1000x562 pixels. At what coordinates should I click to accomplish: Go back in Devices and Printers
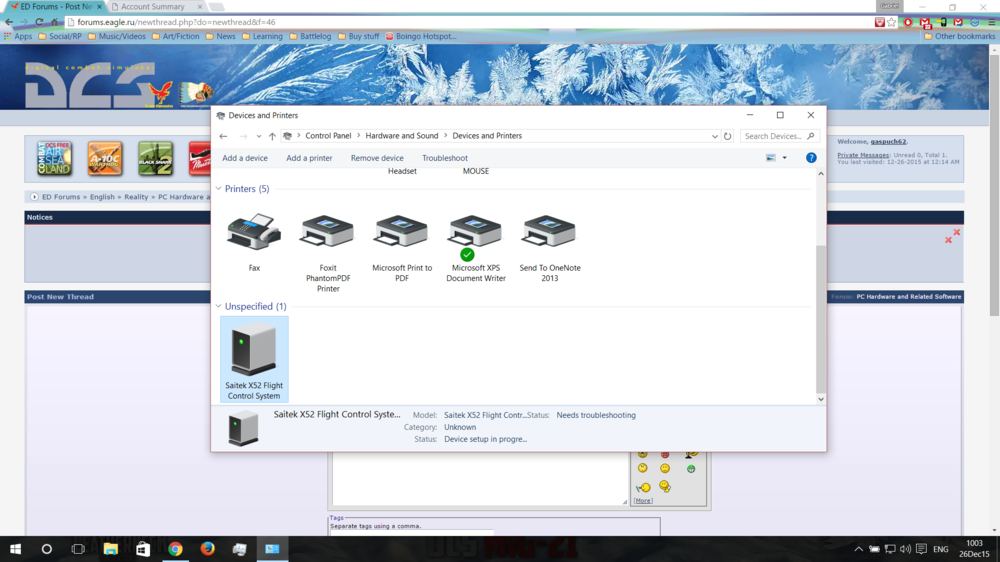point(223,136)
